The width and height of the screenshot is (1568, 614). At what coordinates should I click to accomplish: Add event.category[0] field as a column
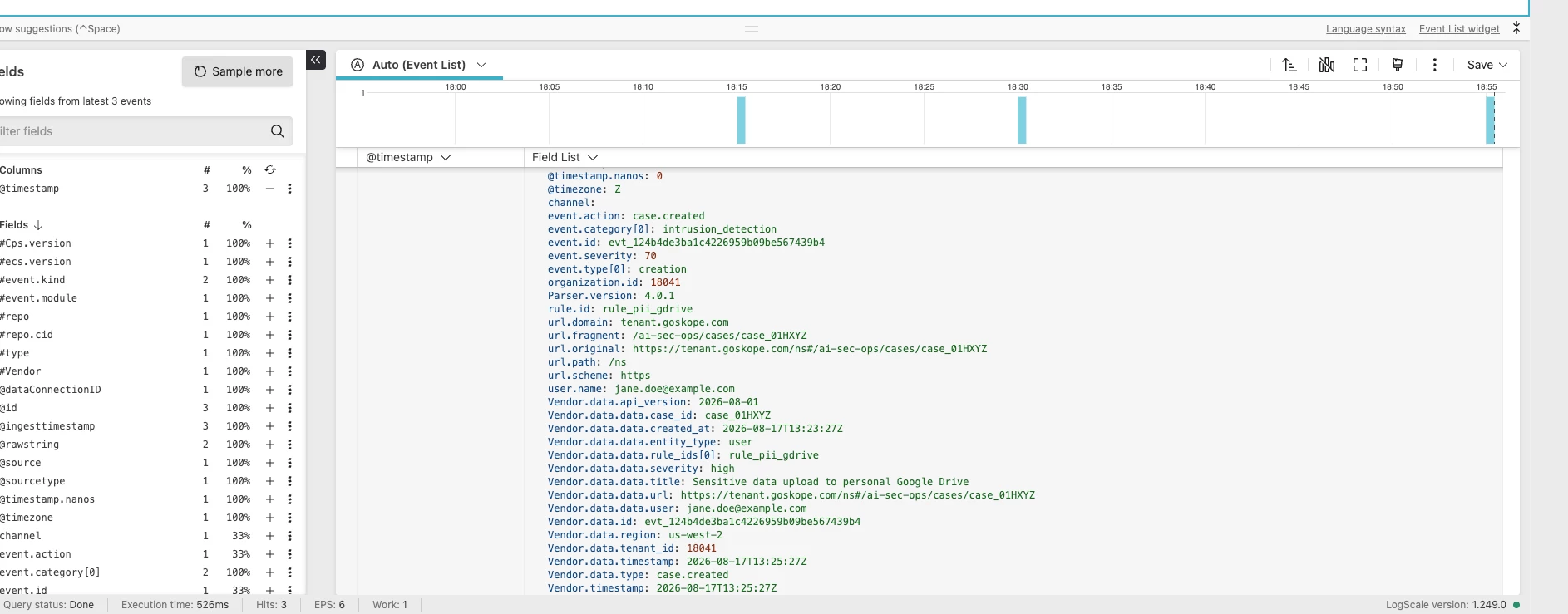pos(270,572)
